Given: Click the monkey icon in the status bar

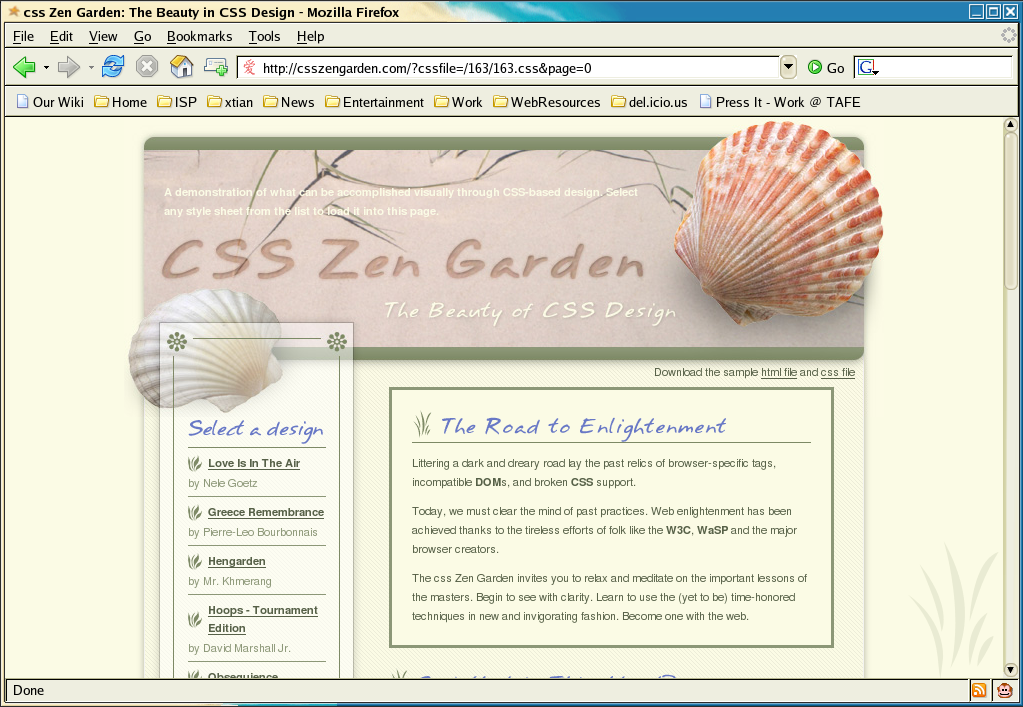Looking at the screenshot, I should [x=1005, y=690].
